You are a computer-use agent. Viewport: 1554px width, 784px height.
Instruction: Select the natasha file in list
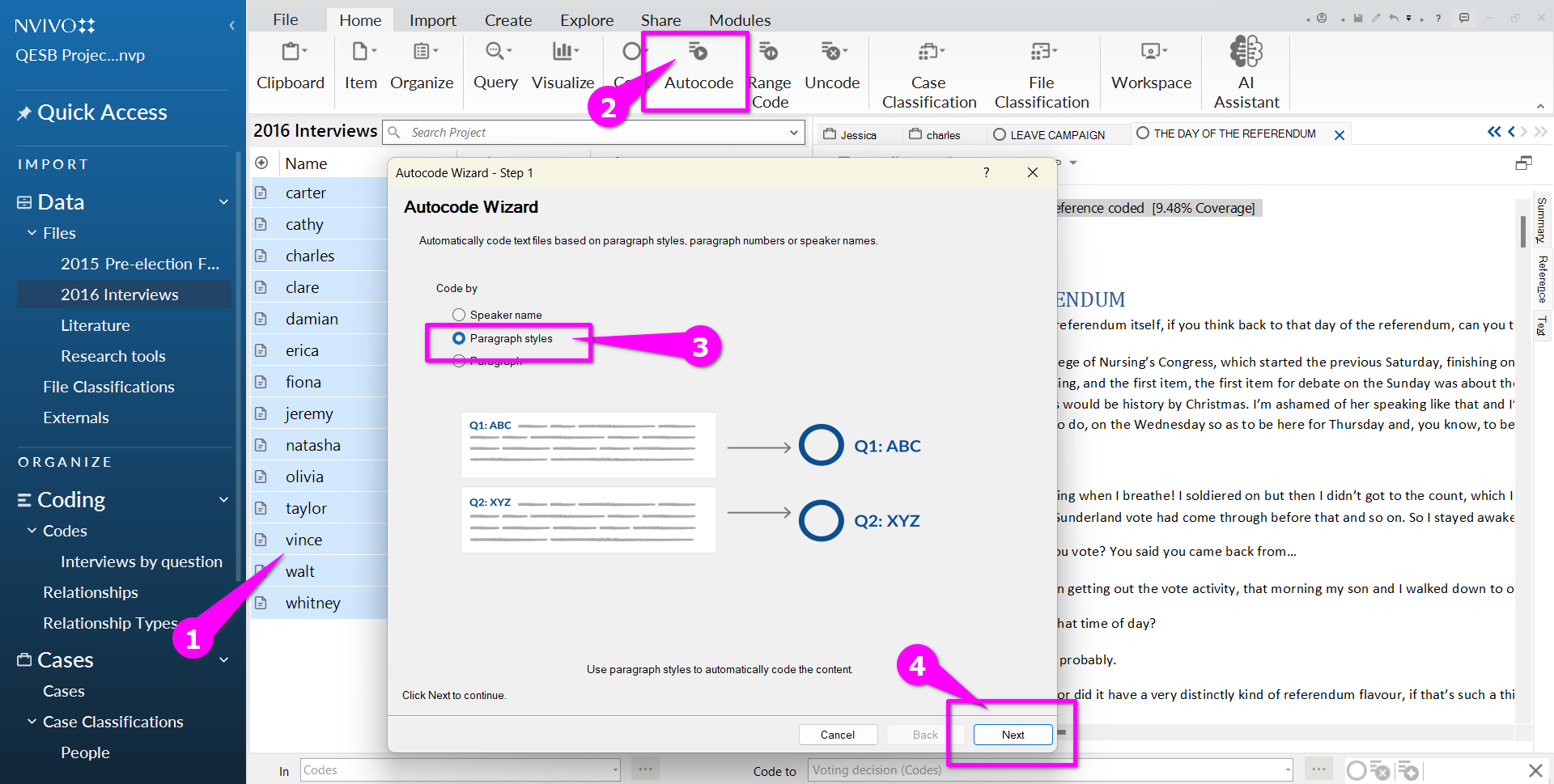point(312,445)
